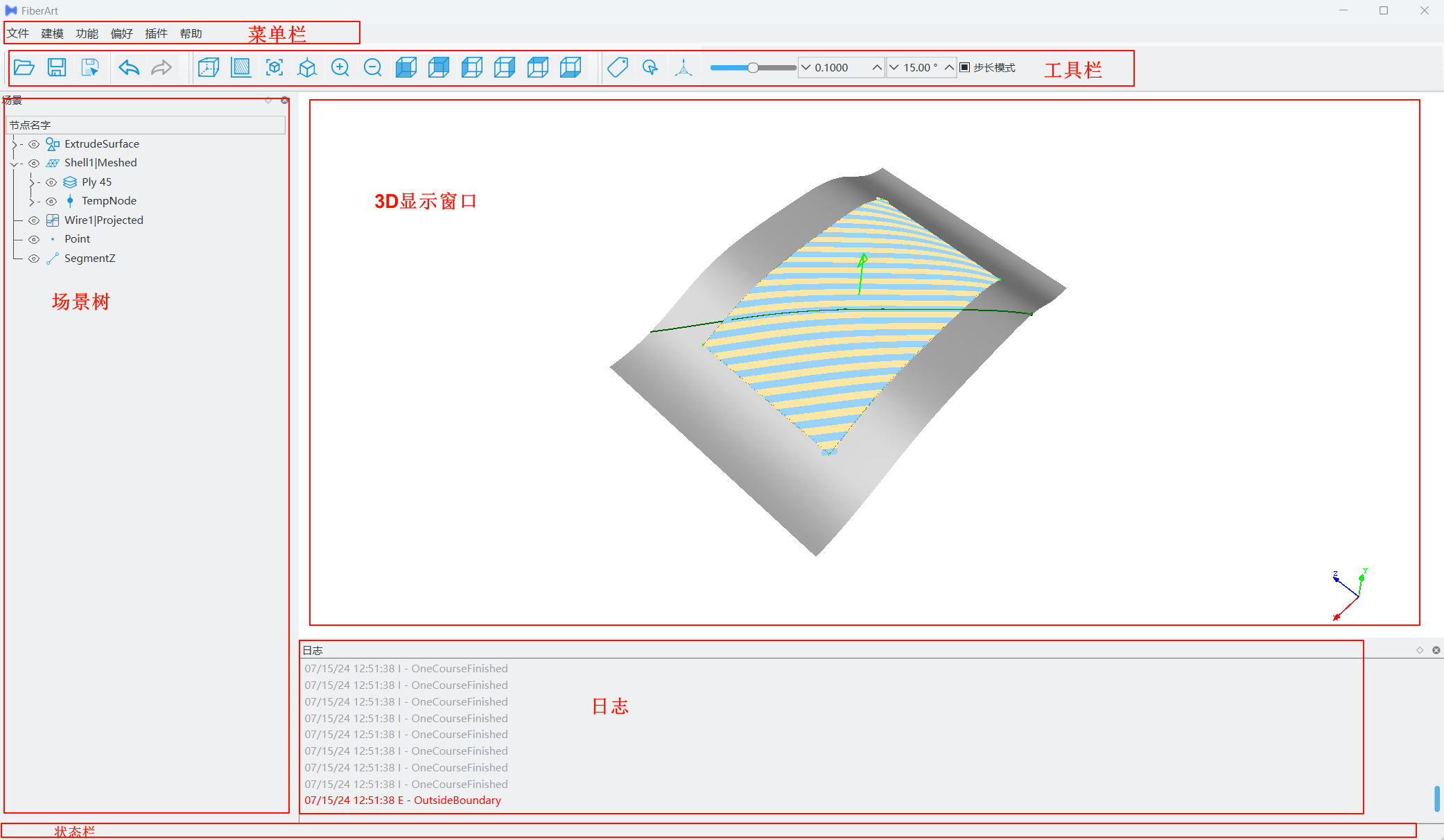Collapse the Shell1|Meshed tree node
The image size is (1444, 840).
tap(14, 164)
